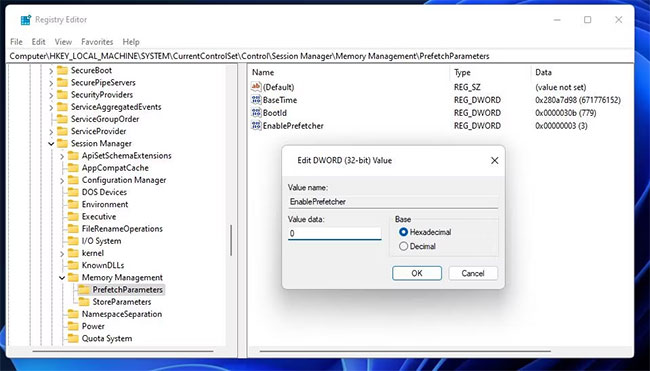Open the Help menu
Image resolution: width=650 pixels, height=371 pixels.
pyautogui.click(x=131, y=42)
